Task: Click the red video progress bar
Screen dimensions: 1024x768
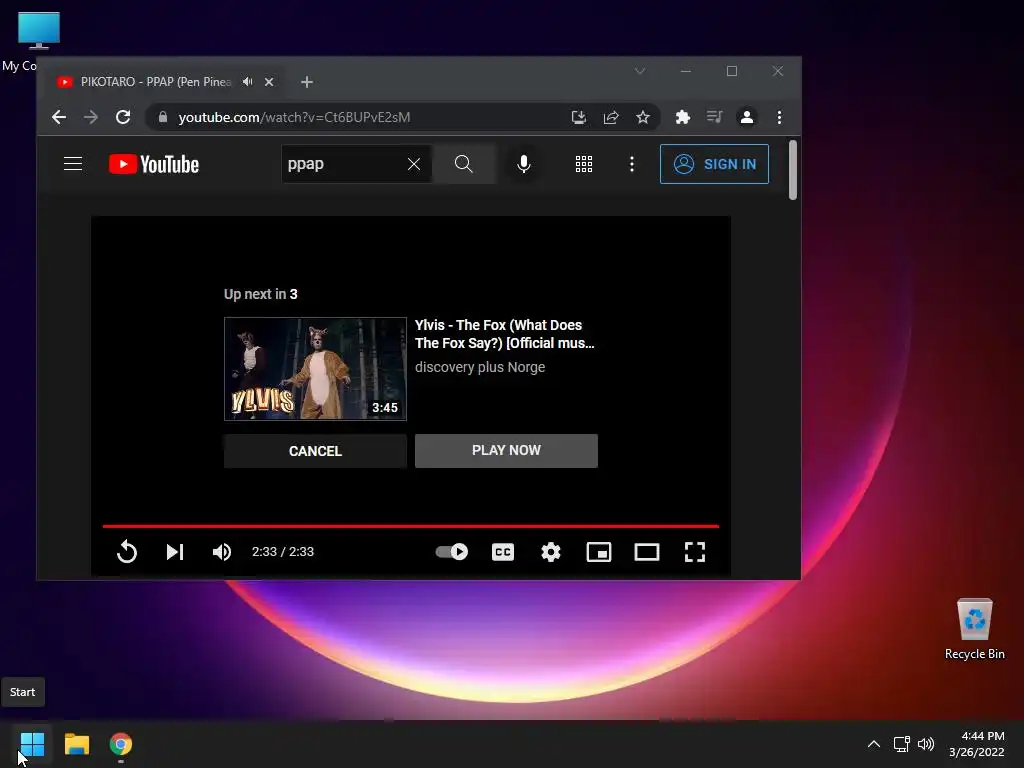Action: coord(411,526)
